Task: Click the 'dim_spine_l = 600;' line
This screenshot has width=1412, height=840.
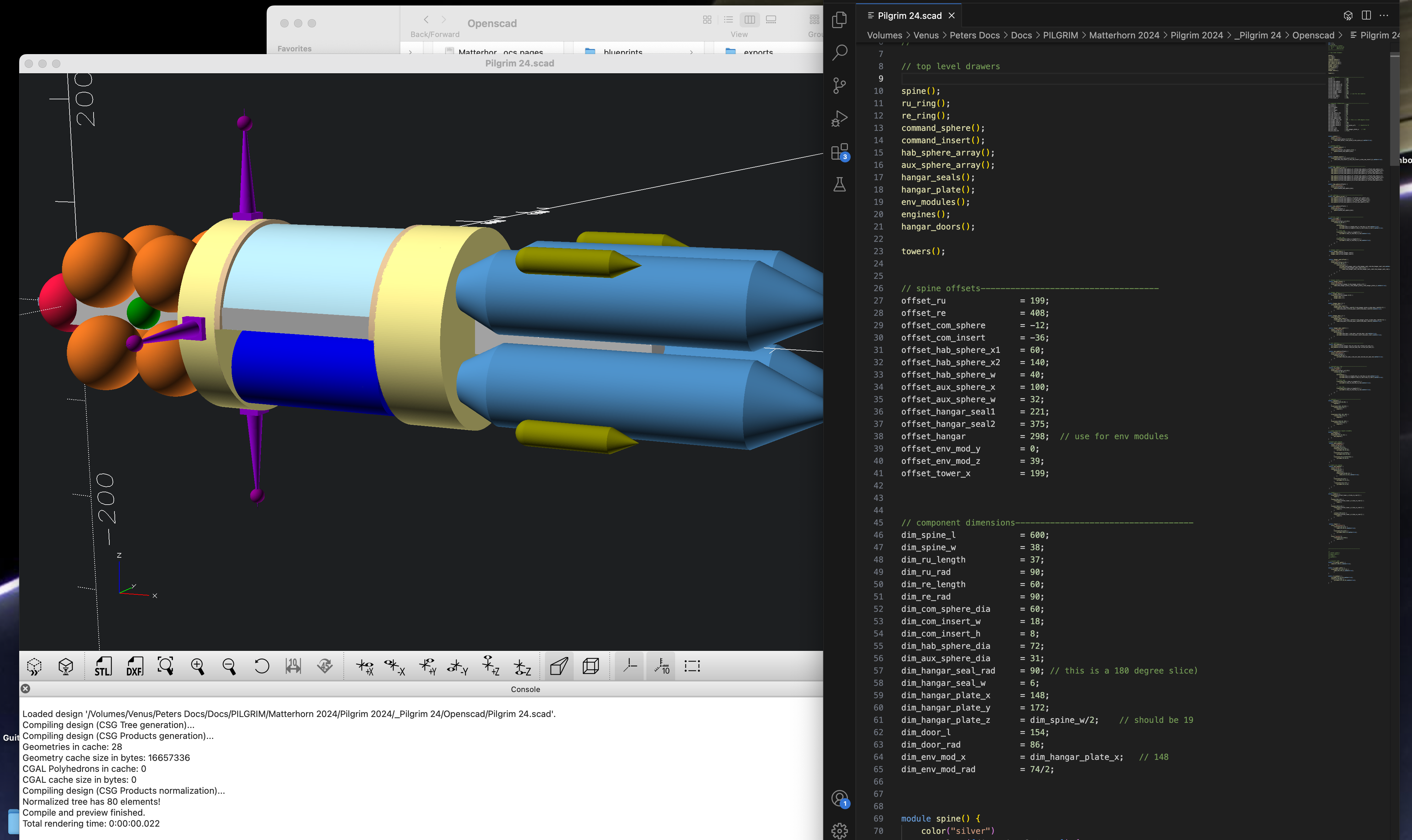Action: (974, 535)
